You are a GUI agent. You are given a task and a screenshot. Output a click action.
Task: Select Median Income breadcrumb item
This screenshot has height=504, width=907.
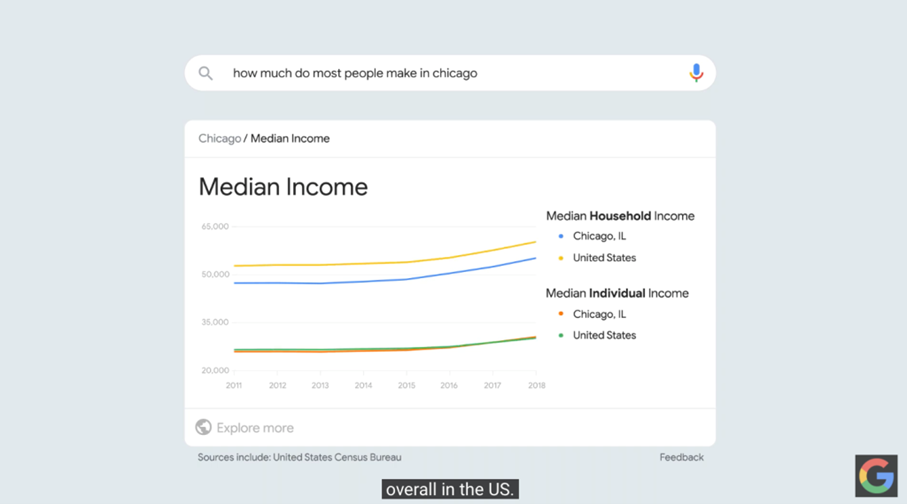[290, 139]
